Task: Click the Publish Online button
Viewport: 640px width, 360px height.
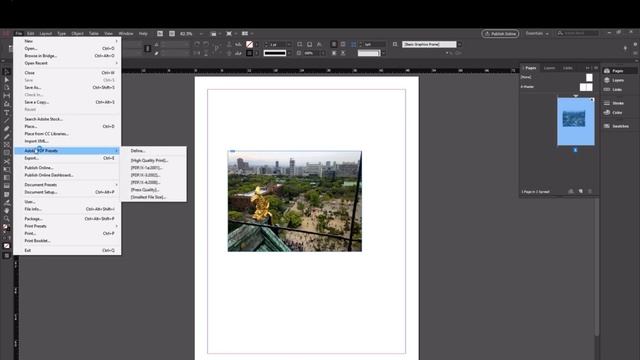Action: tap(500, 33)
